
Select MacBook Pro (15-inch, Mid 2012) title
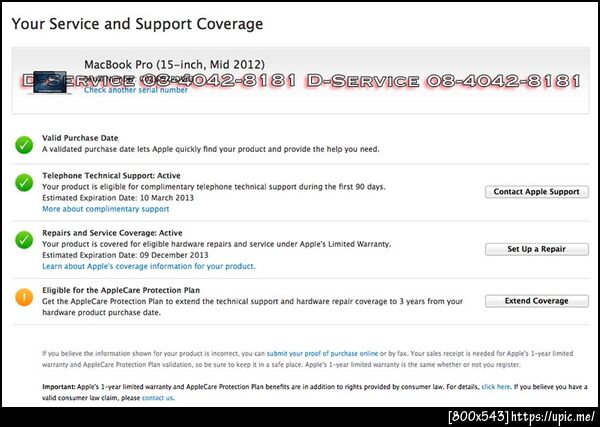[x=174, y=64]
